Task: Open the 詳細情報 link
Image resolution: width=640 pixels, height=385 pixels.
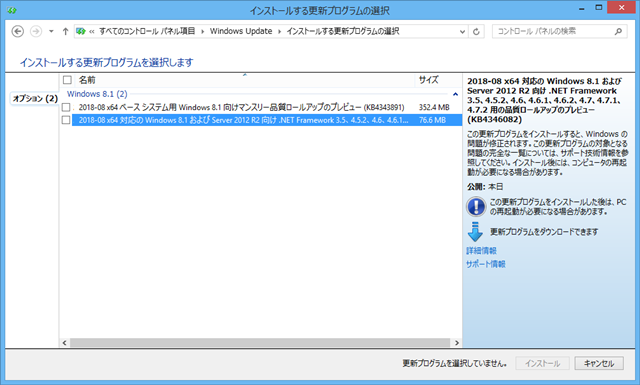Action: pyautogui.click(x=481, y=251)
